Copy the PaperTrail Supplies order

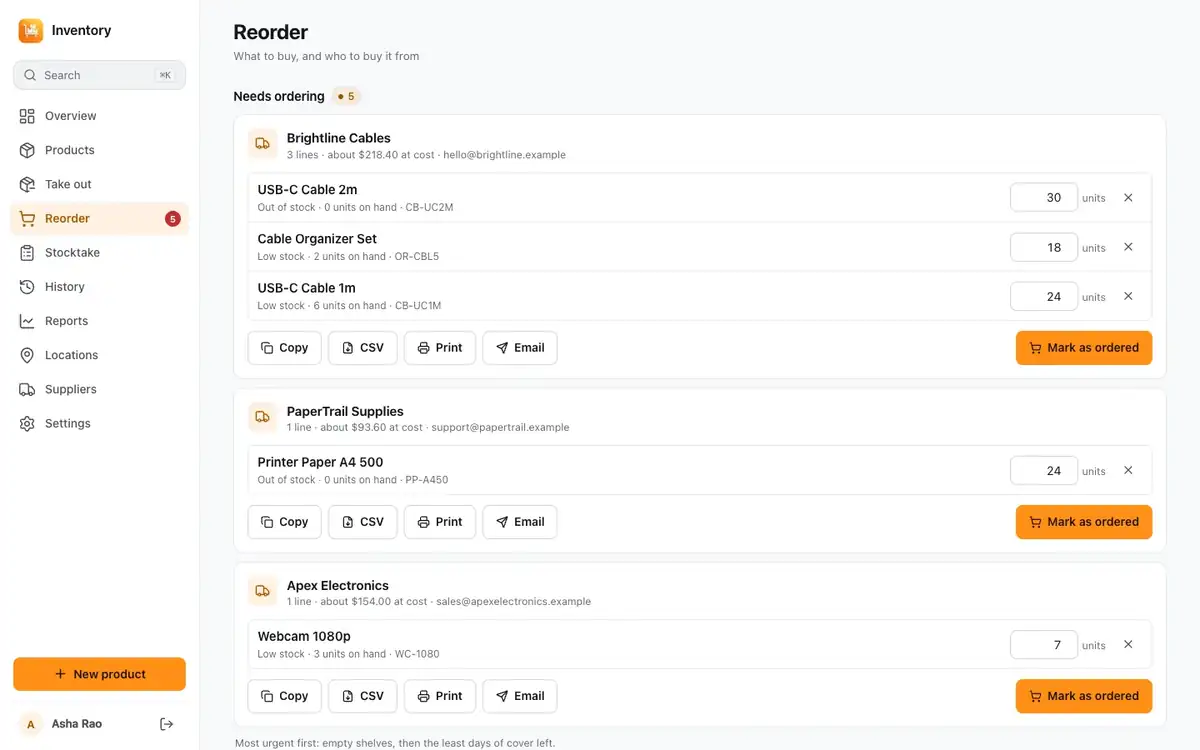coord(285,522)
